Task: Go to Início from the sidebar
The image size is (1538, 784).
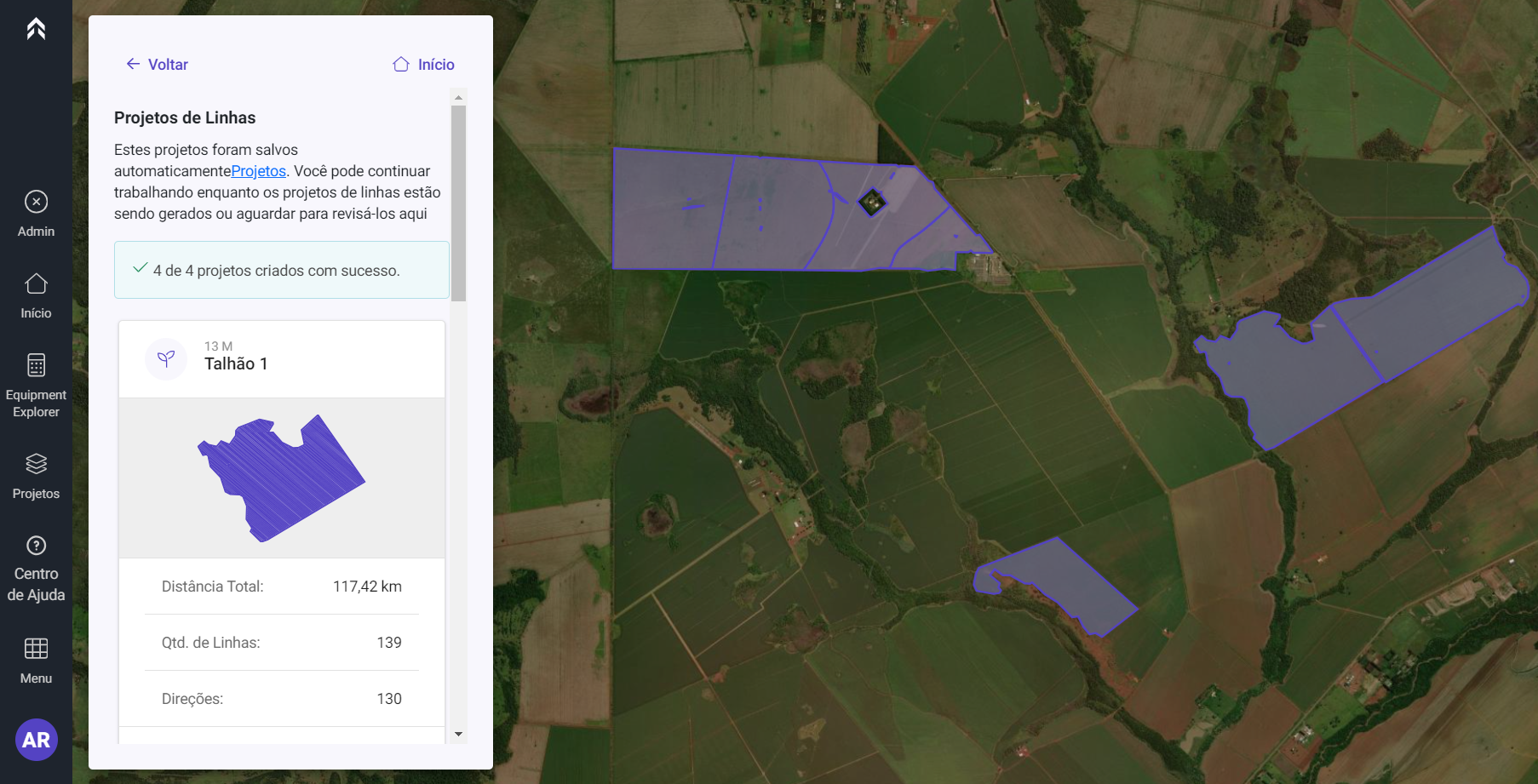Action: [x=36, y=295]
